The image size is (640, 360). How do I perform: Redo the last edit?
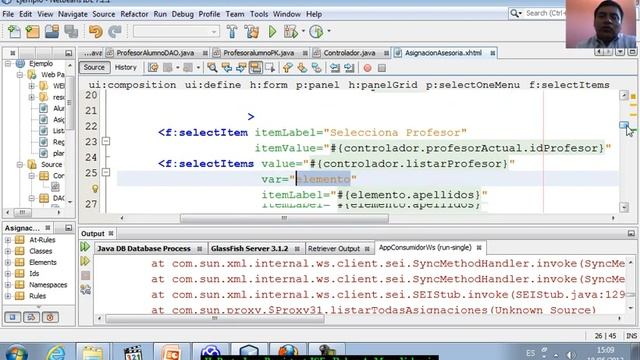coord(115,31)
